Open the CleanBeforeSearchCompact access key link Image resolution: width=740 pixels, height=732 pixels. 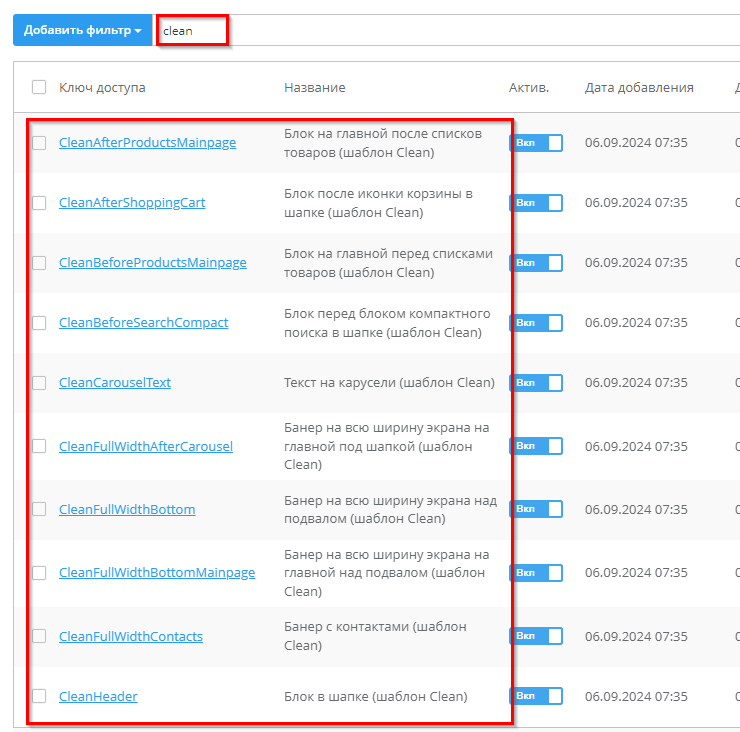tap(143, 323)
